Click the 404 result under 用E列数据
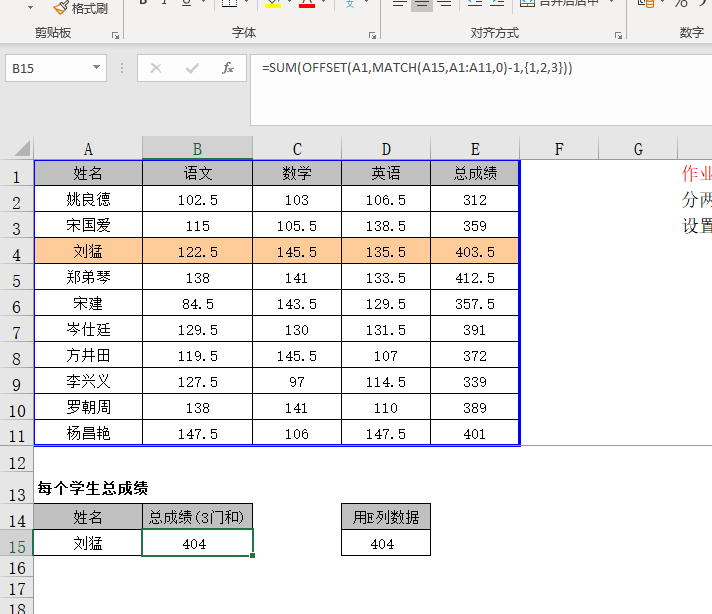This screenshot has height=614, width=712. (386, 543)
